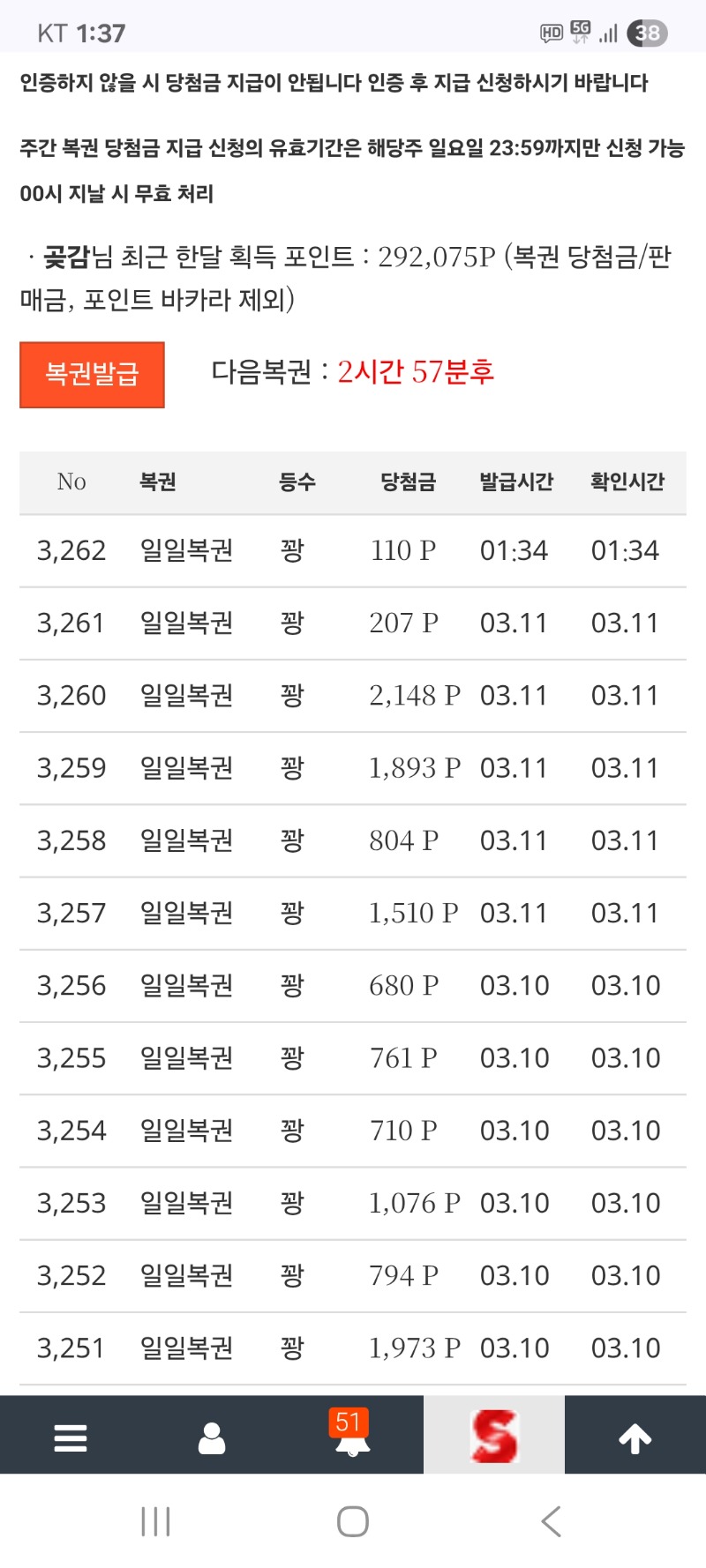The width and height of the screenshot is (706, 1568).
Task: Open the user profile icon
Action: click(212, 1437)
